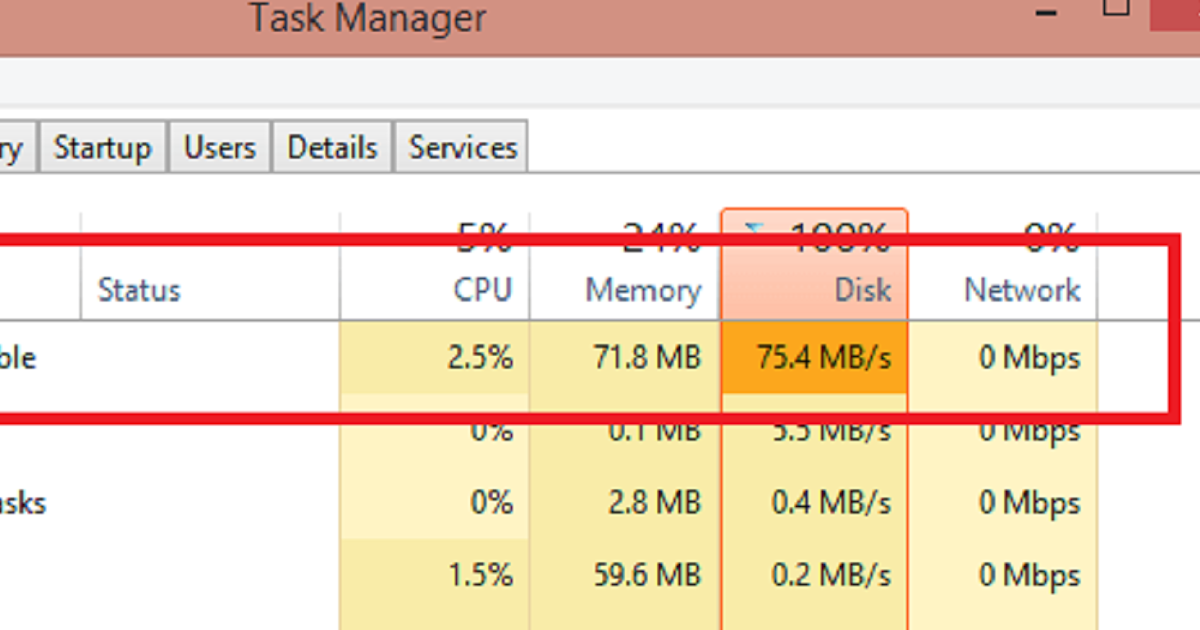Open the Users tab
This screenshot has height=630, width=1200.
219,148
